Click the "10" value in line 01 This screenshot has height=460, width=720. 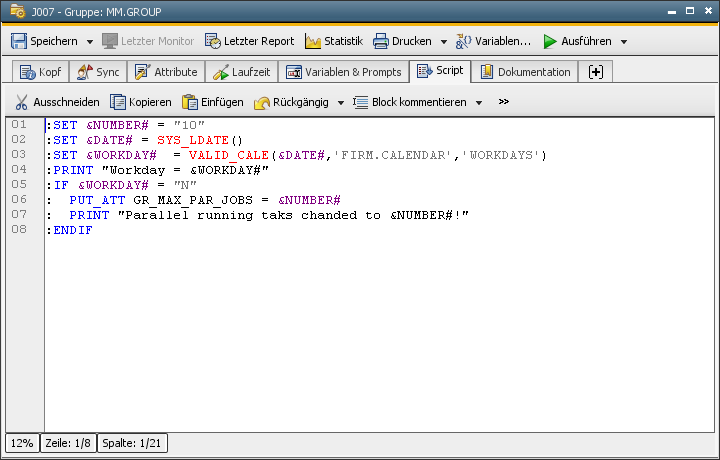189,125
